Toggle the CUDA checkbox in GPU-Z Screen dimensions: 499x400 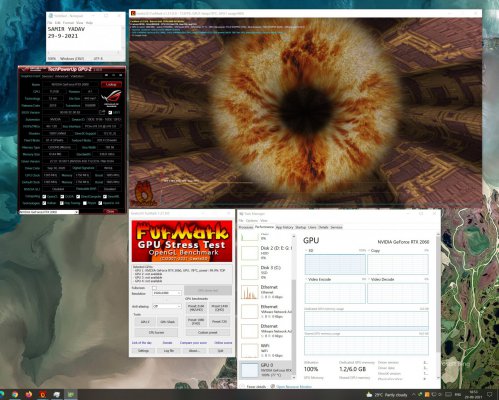coord(62,197)
